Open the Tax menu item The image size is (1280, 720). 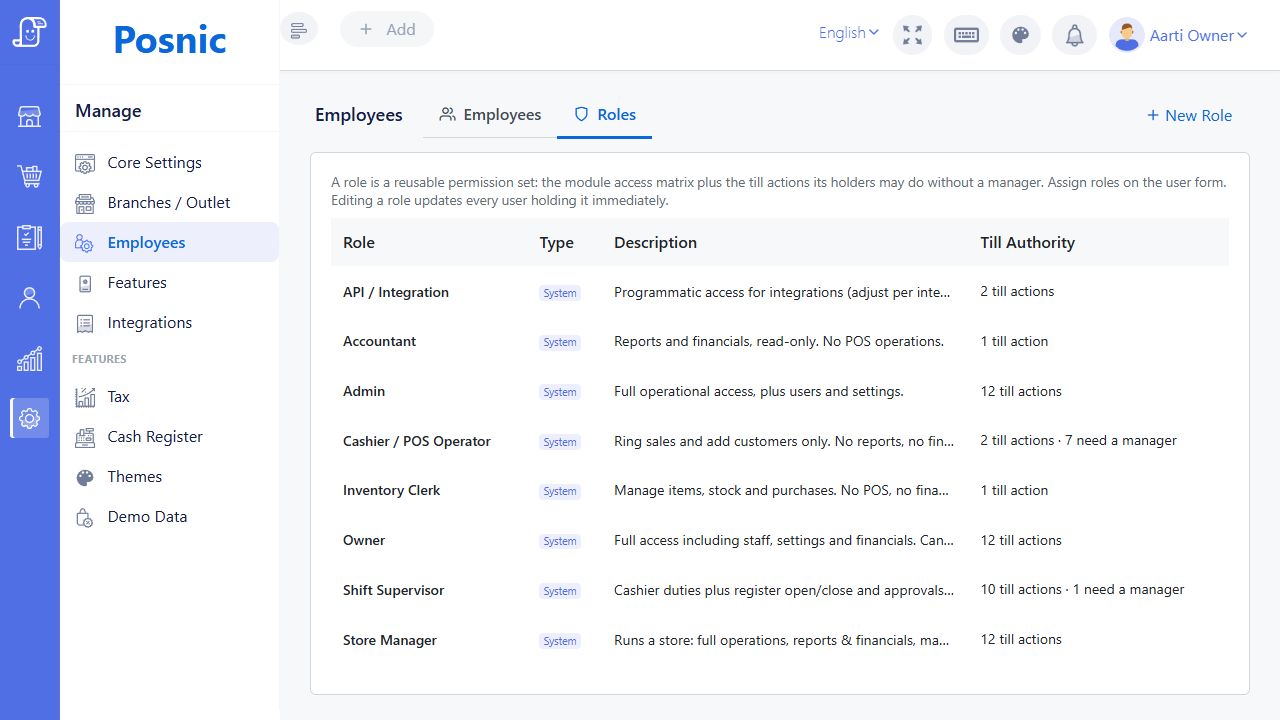pyautogui.click(x=170, y=397)
